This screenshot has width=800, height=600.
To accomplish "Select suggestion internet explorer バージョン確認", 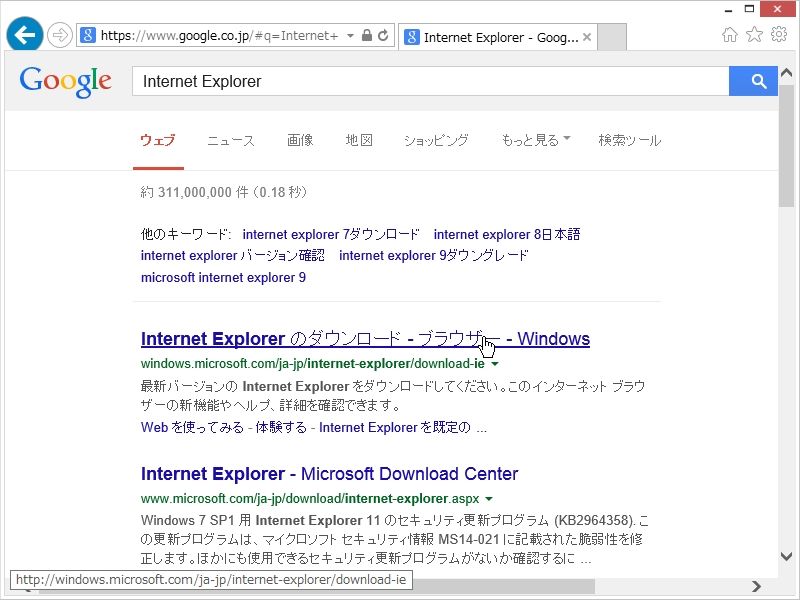I will click(x=233, y=255).
